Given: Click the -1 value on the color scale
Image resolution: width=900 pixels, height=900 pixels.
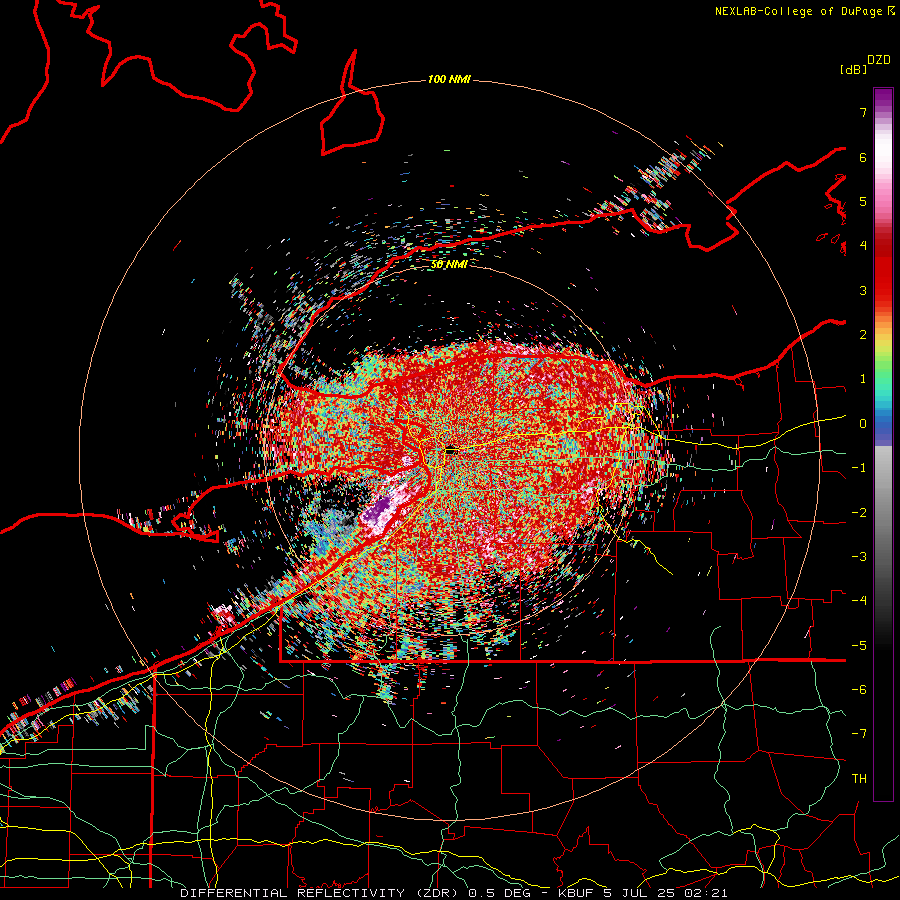Looking at the screenshot, I should 859,468.
